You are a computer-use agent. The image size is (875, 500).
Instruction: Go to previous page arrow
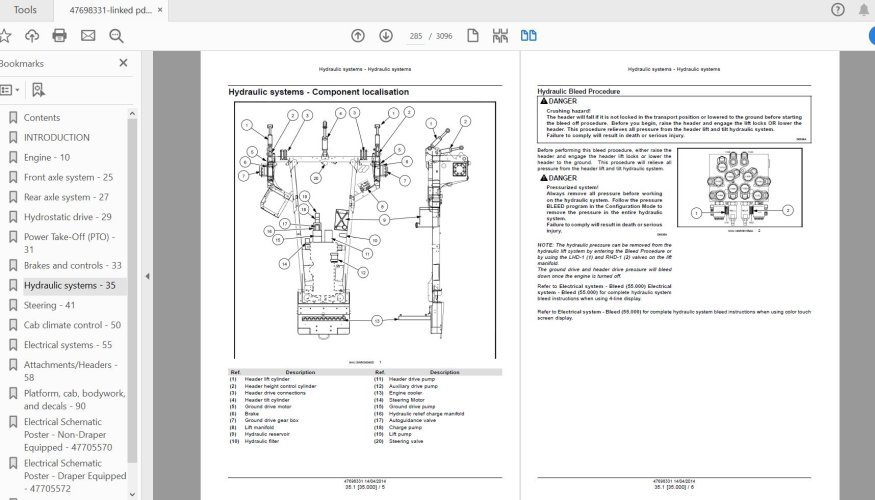[358, 36]
